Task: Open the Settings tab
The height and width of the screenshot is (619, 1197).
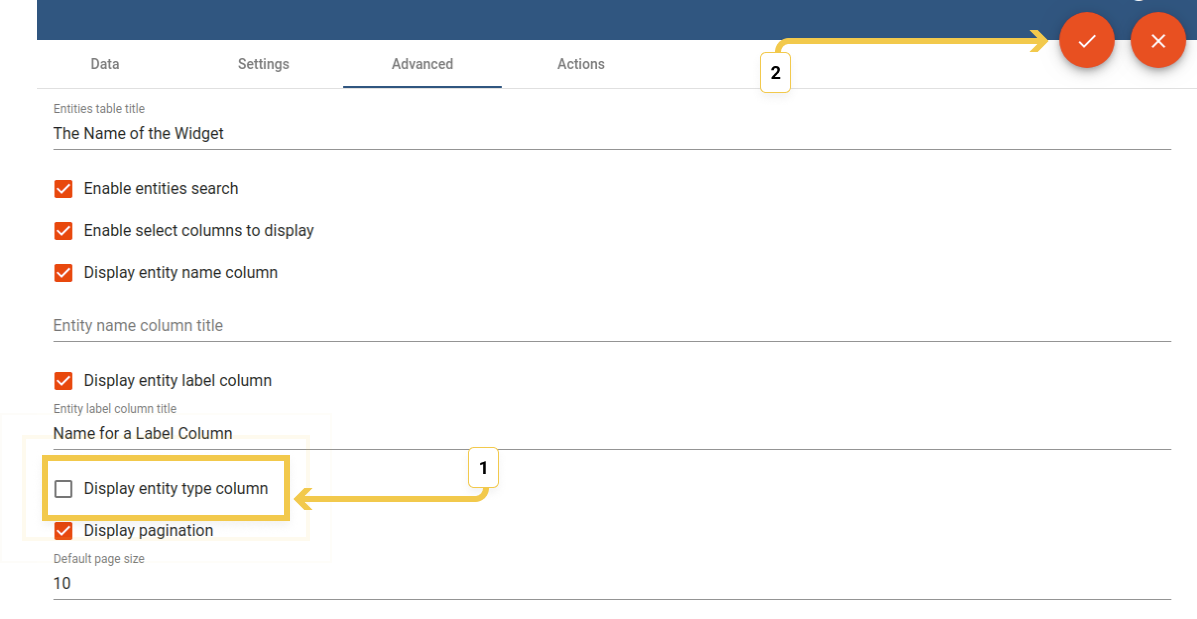Action: coord(263,64)
